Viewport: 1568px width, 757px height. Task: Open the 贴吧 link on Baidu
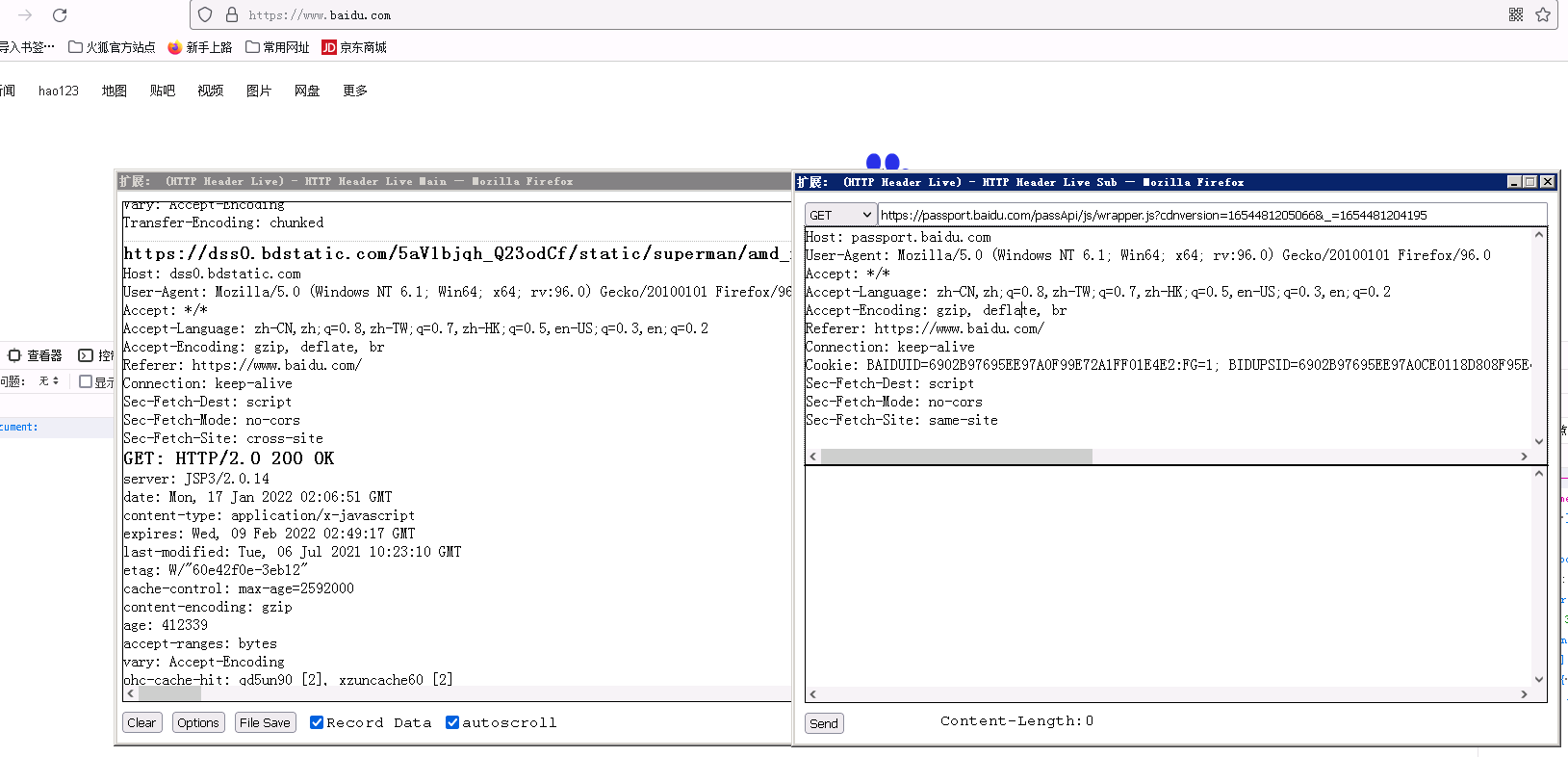coord(163,91)
